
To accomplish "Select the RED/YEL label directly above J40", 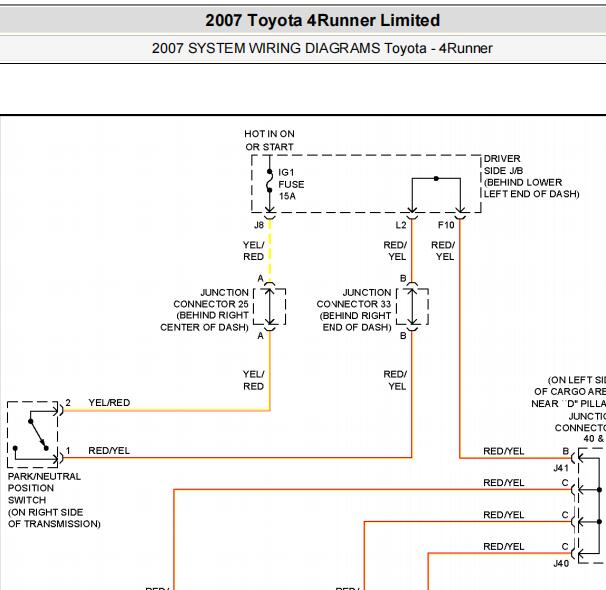I will 504,546.
